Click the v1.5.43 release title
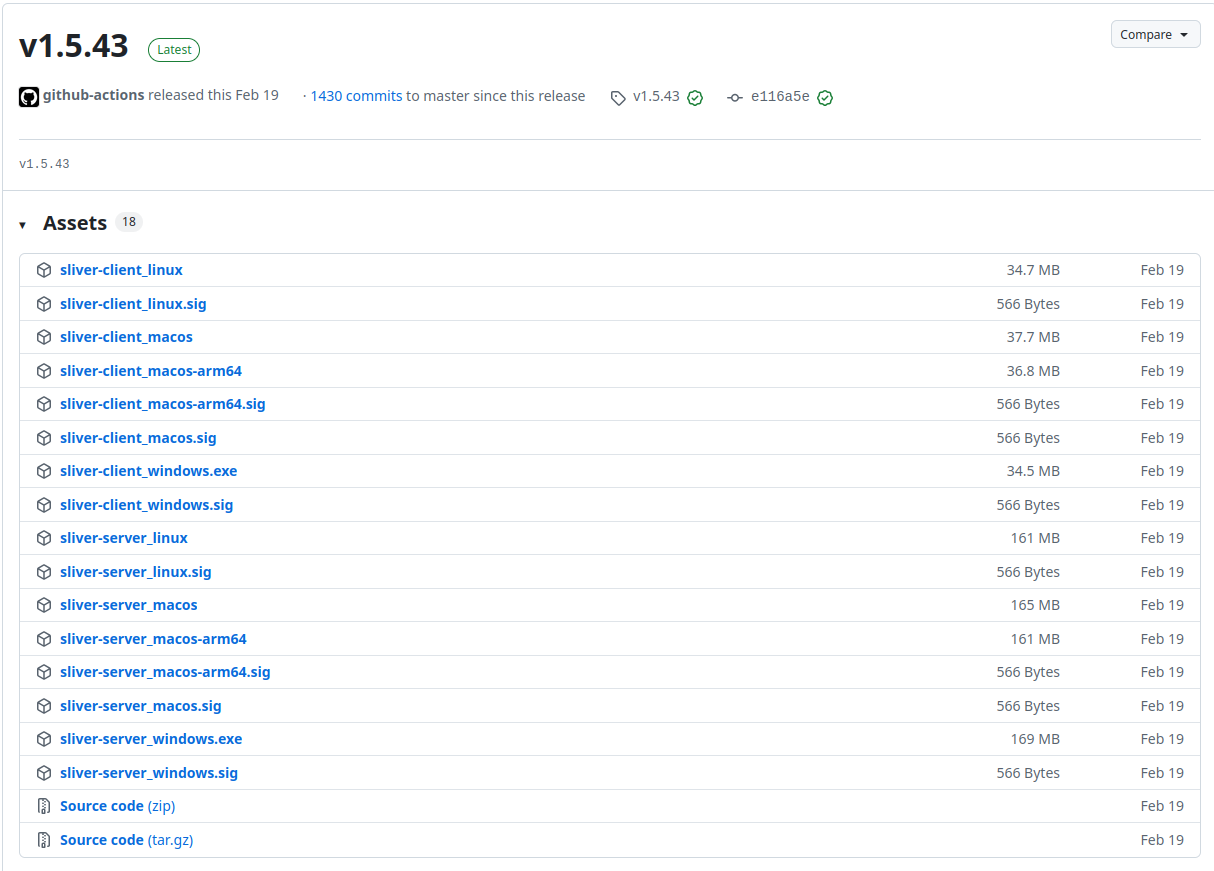This screenshot has height=871, width=1214. [74, 46]
